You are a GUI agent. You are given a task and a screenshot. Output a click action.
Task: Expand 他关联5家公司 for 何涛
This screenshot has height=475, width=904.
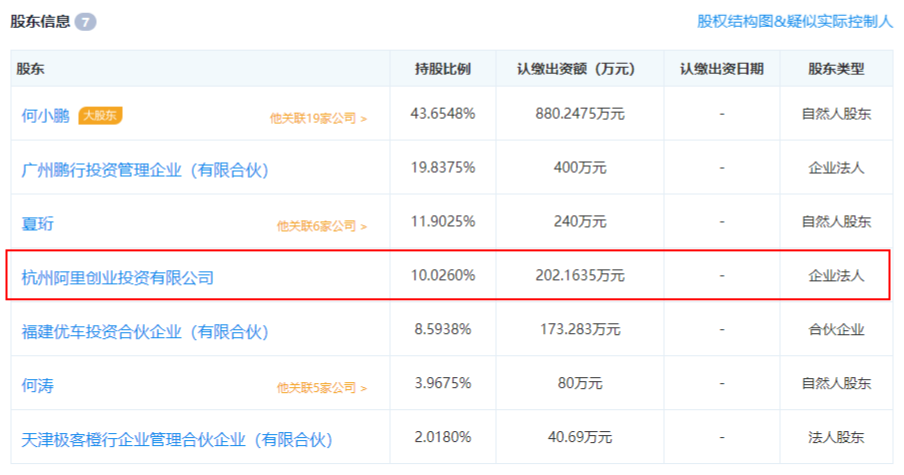322,387
